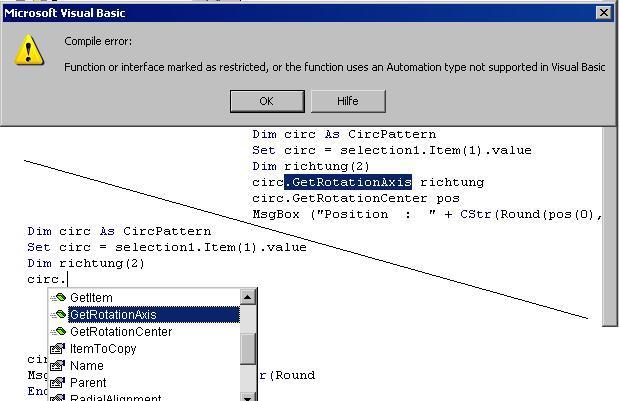
Task: Click the method icon next to GetRotationCenter
Action: point(58,332)
